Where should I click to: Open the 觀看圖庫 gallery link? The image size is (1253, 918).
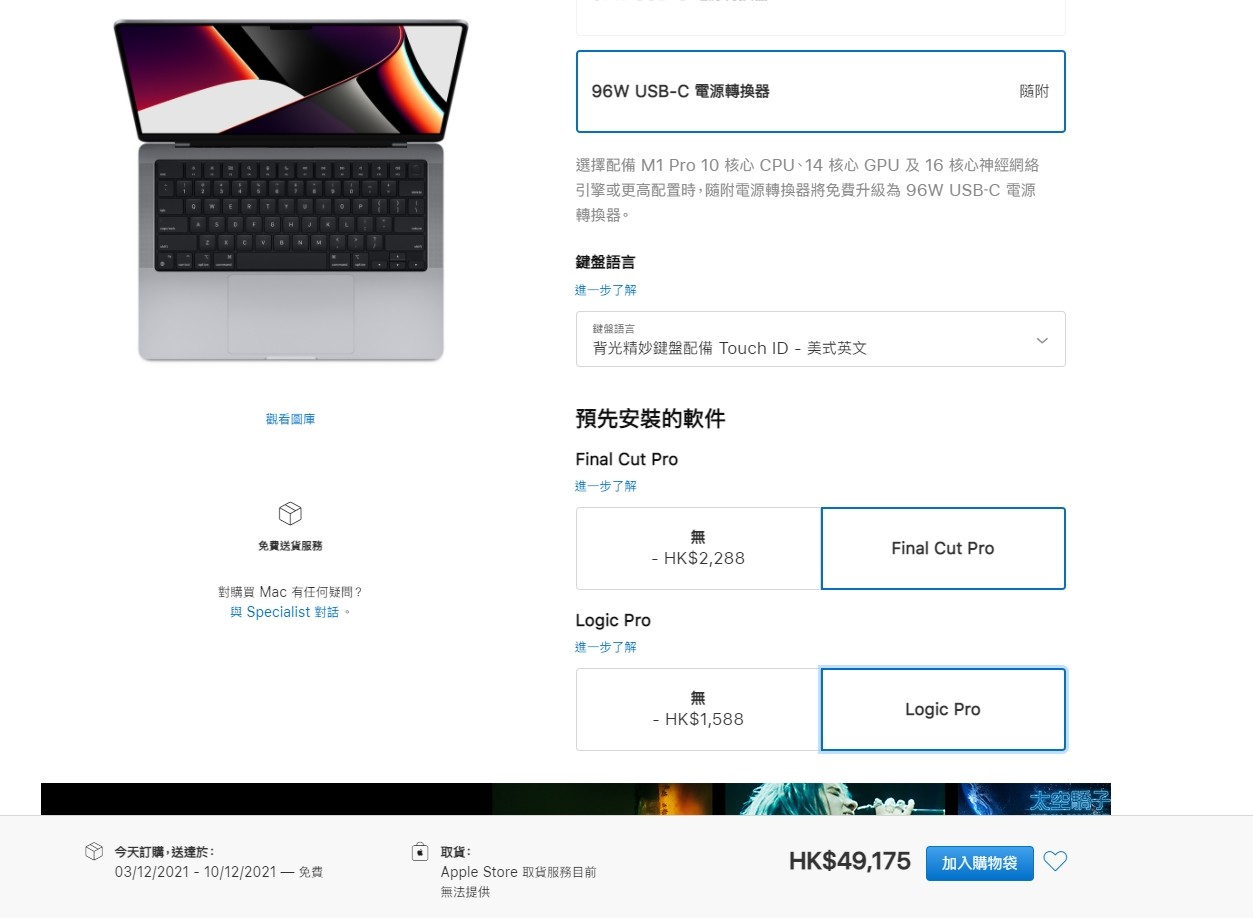290,419
